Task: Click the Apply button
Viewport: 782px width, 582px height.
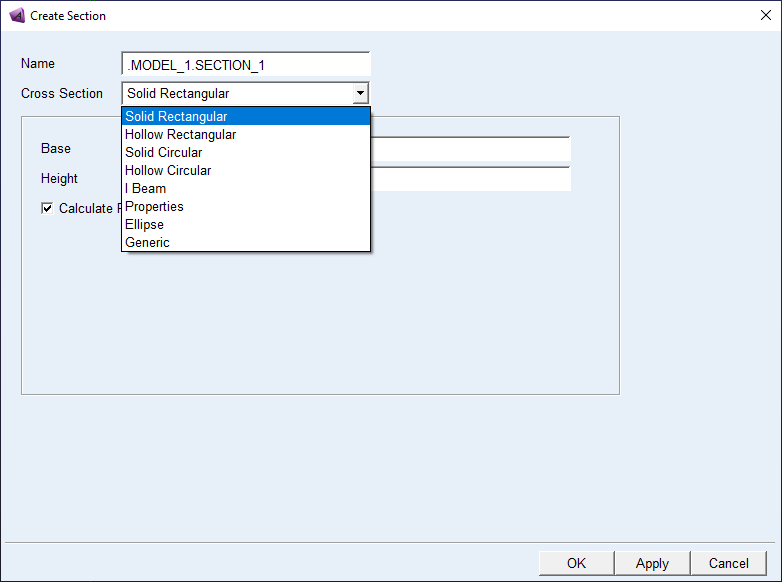Action: coord(652,563)
